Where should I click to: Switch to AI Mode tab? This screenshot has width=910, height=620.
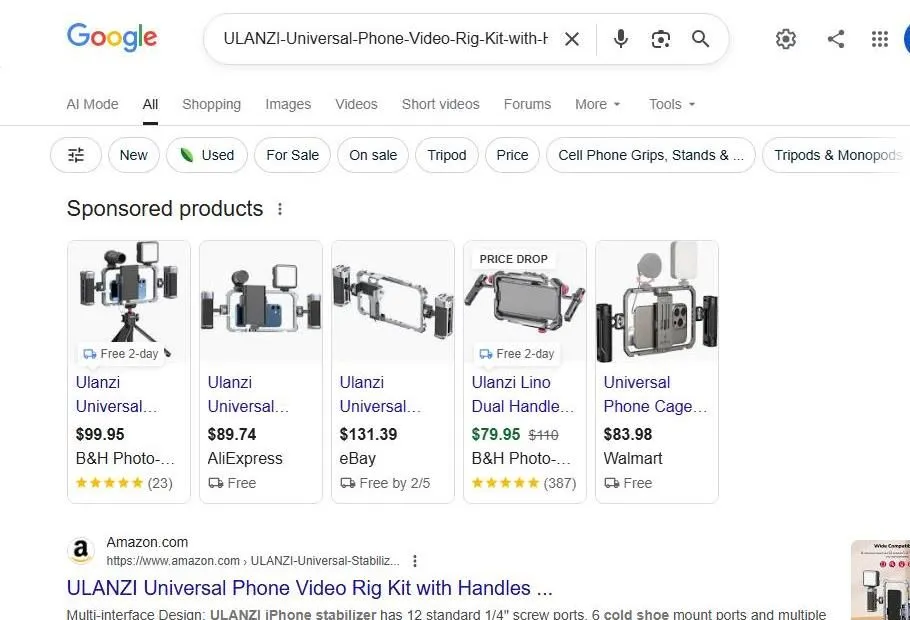click(x=92, y=104)
